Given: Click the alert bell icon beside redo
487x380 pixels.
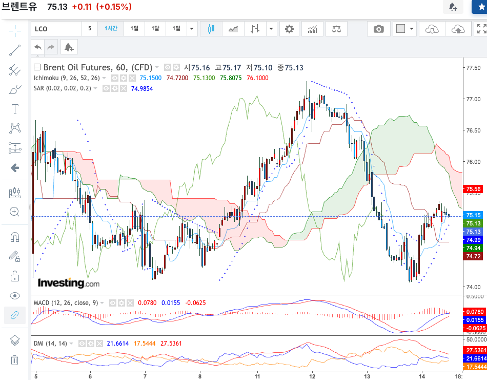Looking at the screenshot, I should point(69,47).
